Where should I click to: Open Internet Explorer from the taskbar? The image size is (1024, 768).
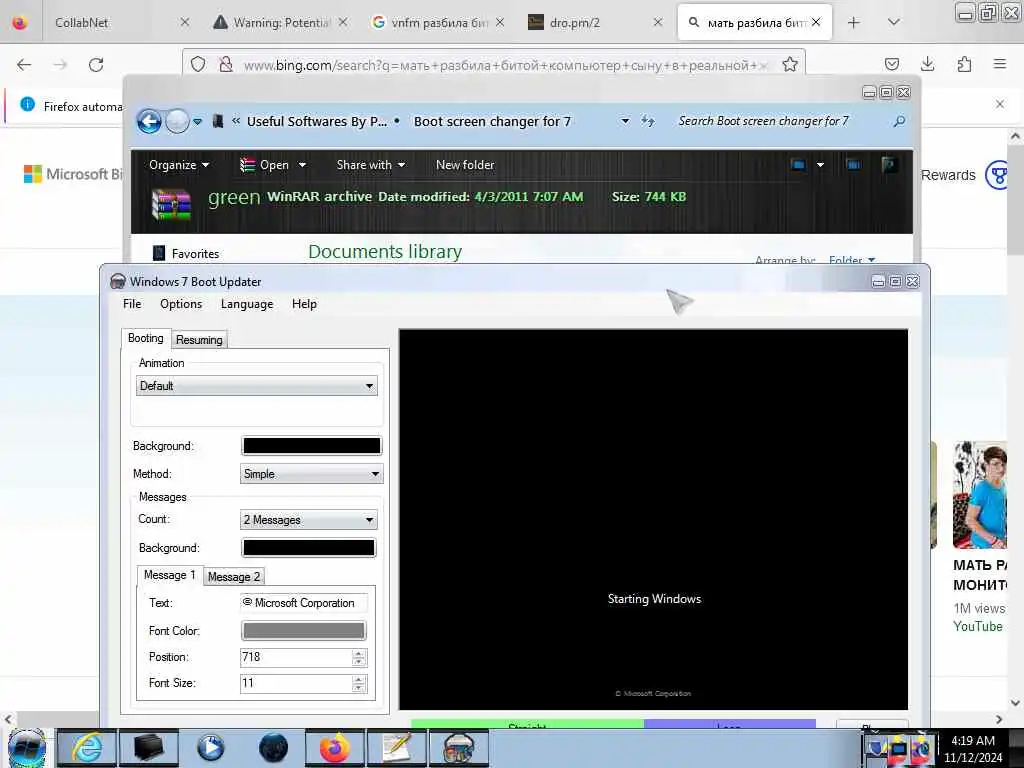pos(87,748)
